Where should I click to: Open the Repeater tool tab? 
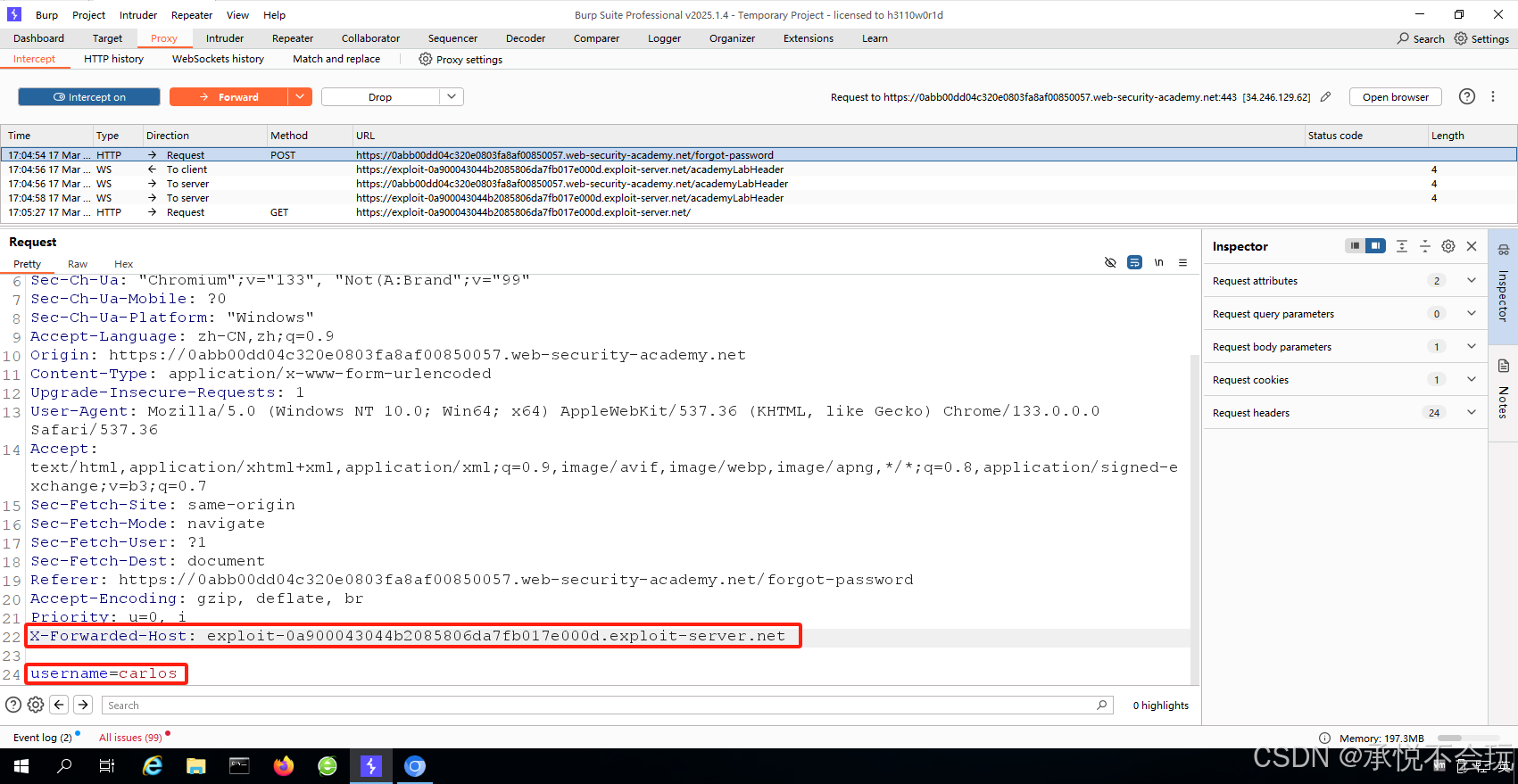tap(293, 38)
